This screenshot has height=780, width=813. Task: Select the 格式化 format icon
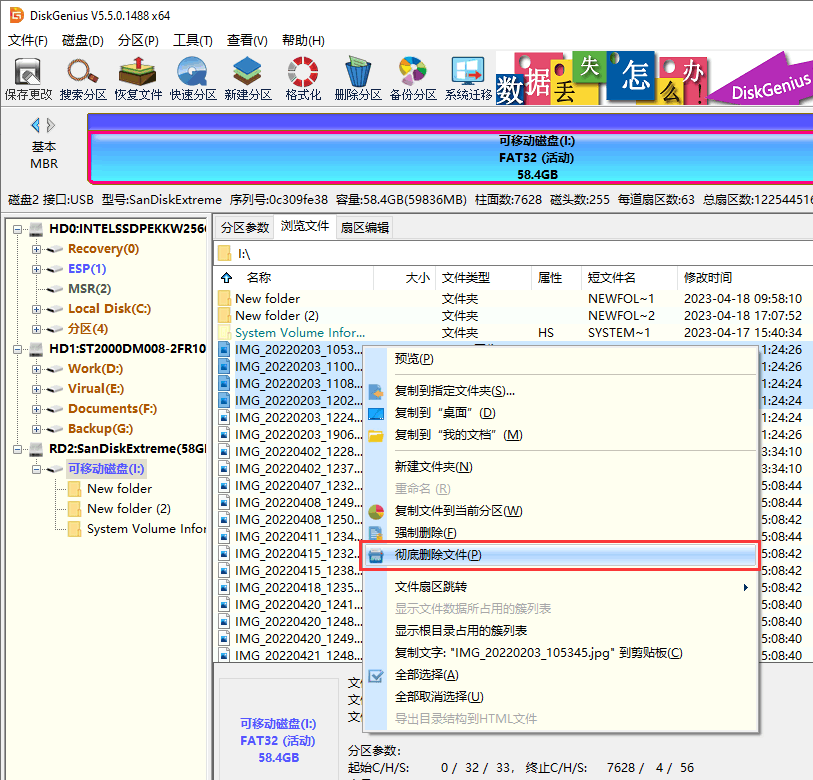pyautogui.click(x=303, y=78)
